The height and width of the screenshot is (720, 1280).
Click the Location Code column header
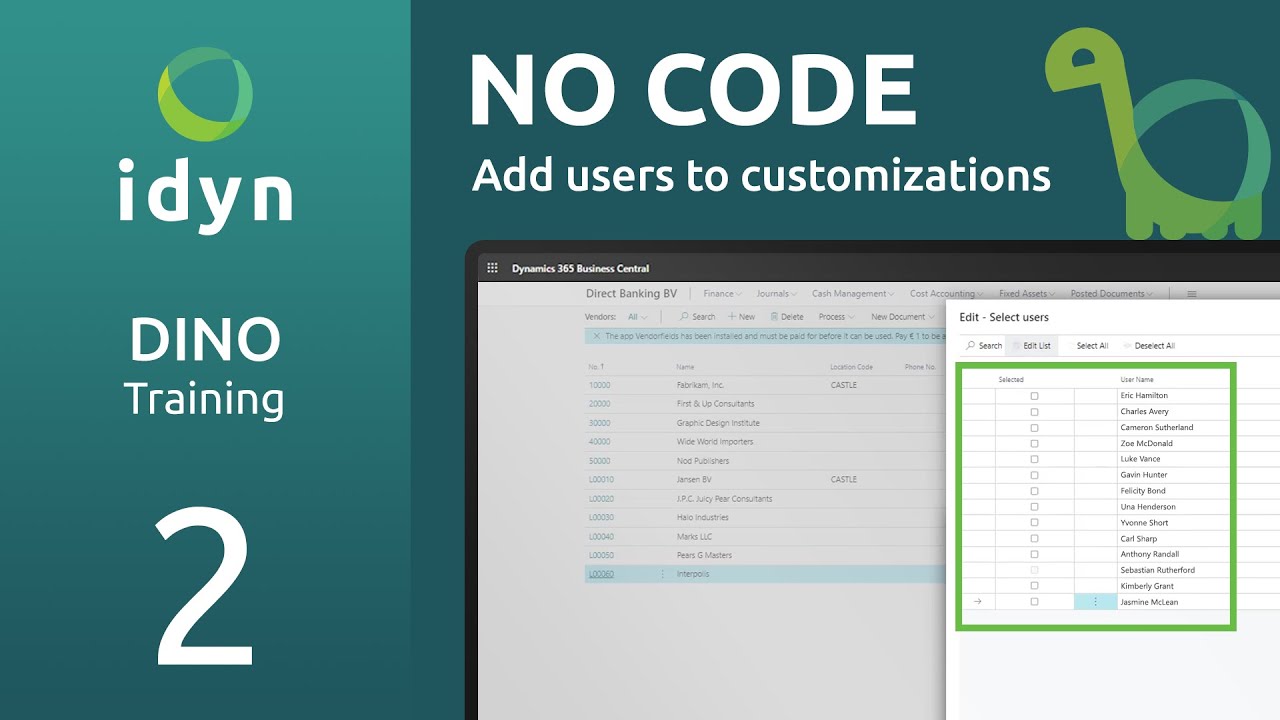coord(851,367)
